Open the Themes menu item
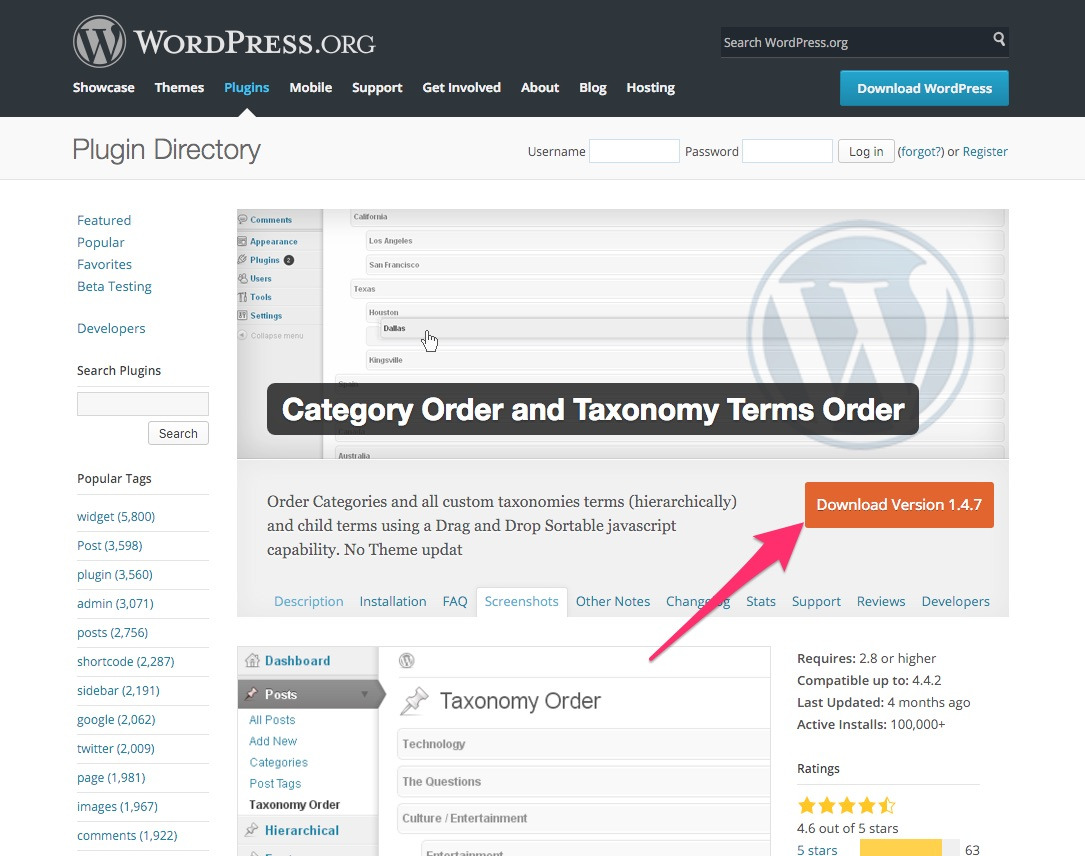This screenshot has width=1085, height=856. click(179, 87)
